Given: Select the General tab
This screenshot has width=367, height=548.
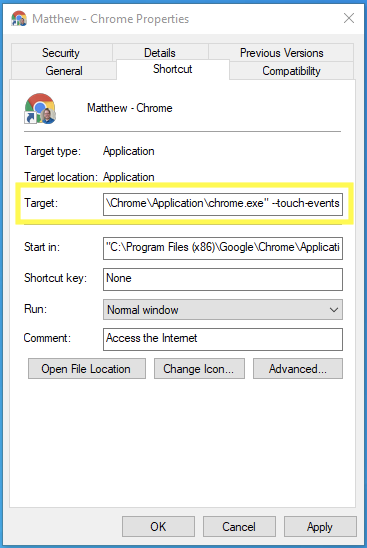Looking at the screenshot, I should point(64,71).
